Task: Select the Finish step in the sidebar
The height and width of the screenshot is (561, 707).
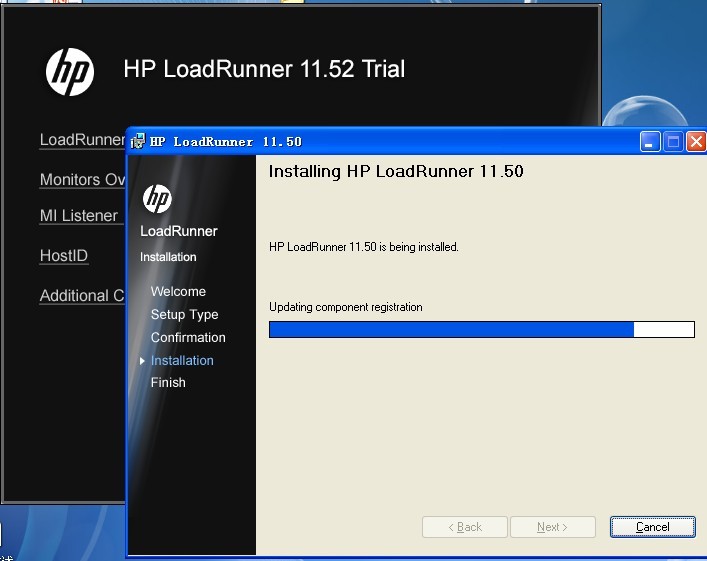Action: click(168, 382)
